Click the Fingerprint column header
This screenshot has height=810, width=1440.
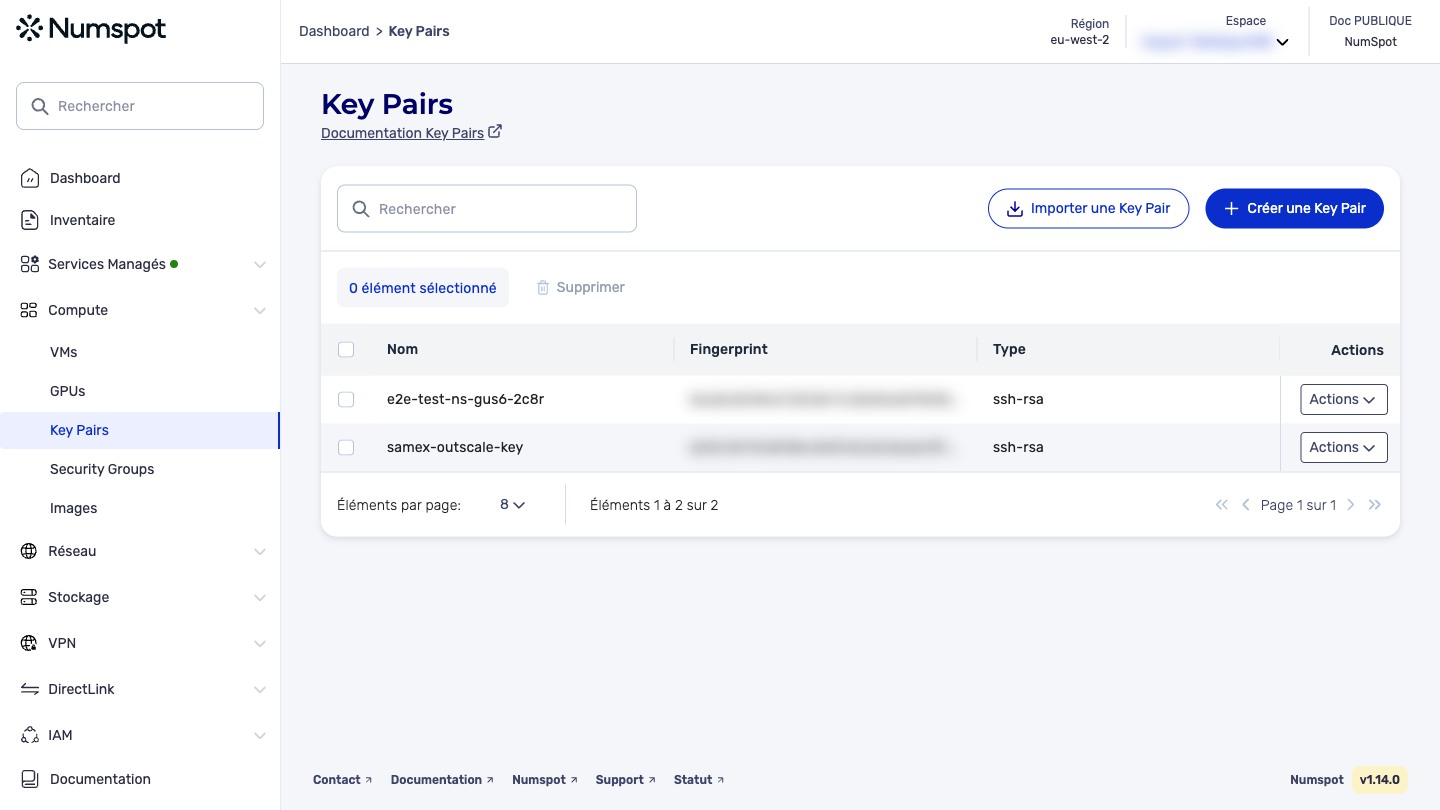pos(729,350)
